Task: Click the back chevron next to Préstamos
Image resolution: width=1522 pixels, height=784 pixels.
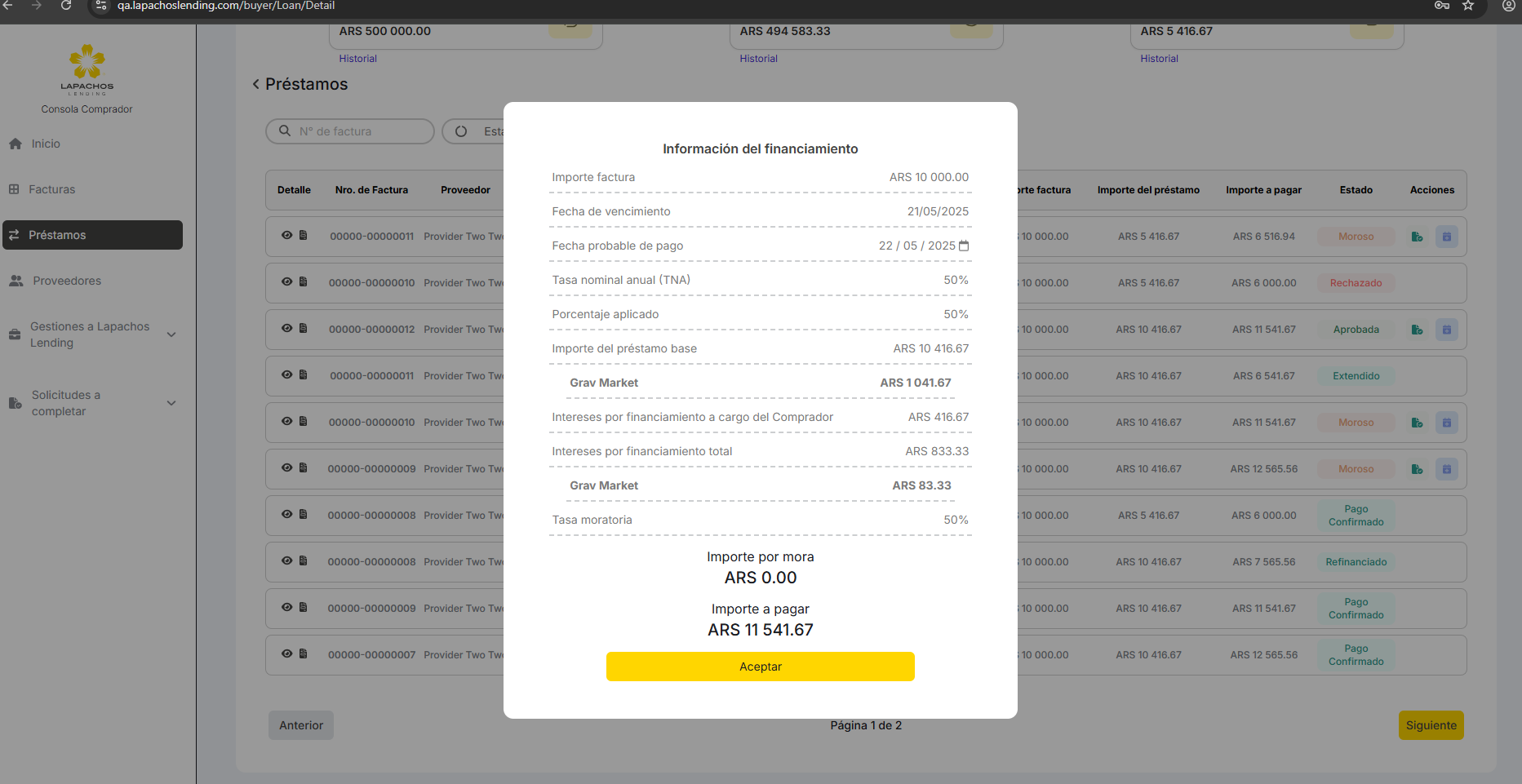Action: (256, 84)
